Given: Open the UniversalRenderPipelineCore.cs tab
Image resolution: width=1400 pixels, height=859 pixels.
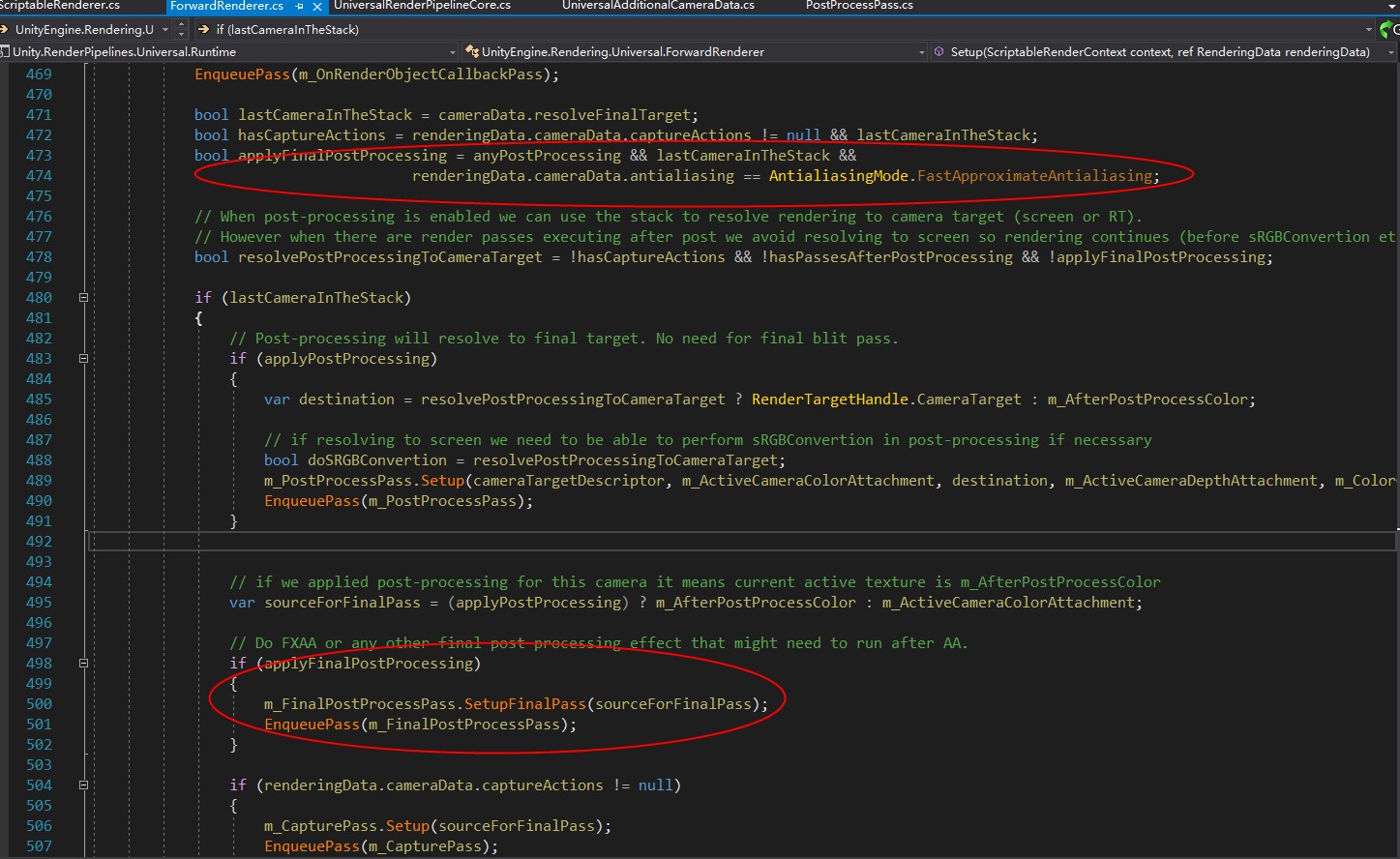Looking at the screenshot, I should pos(422,6).
